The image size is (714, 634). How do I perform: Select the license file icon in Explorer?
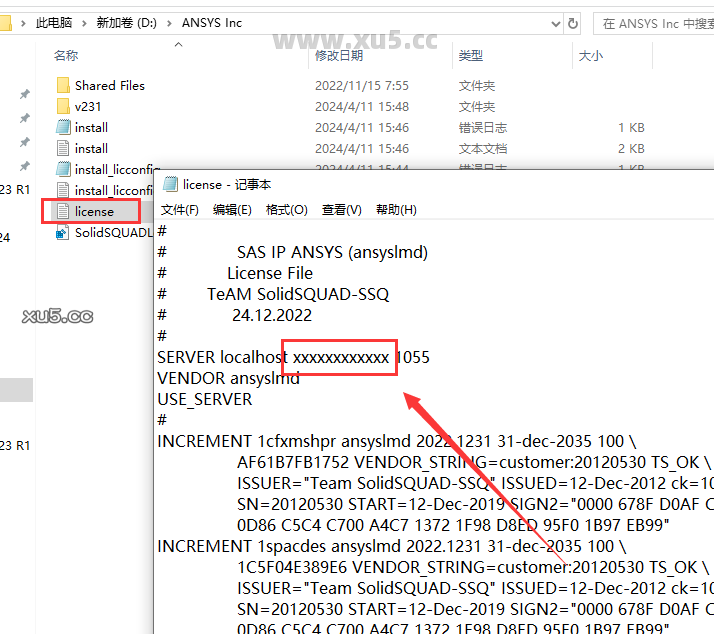pos(62,211)
